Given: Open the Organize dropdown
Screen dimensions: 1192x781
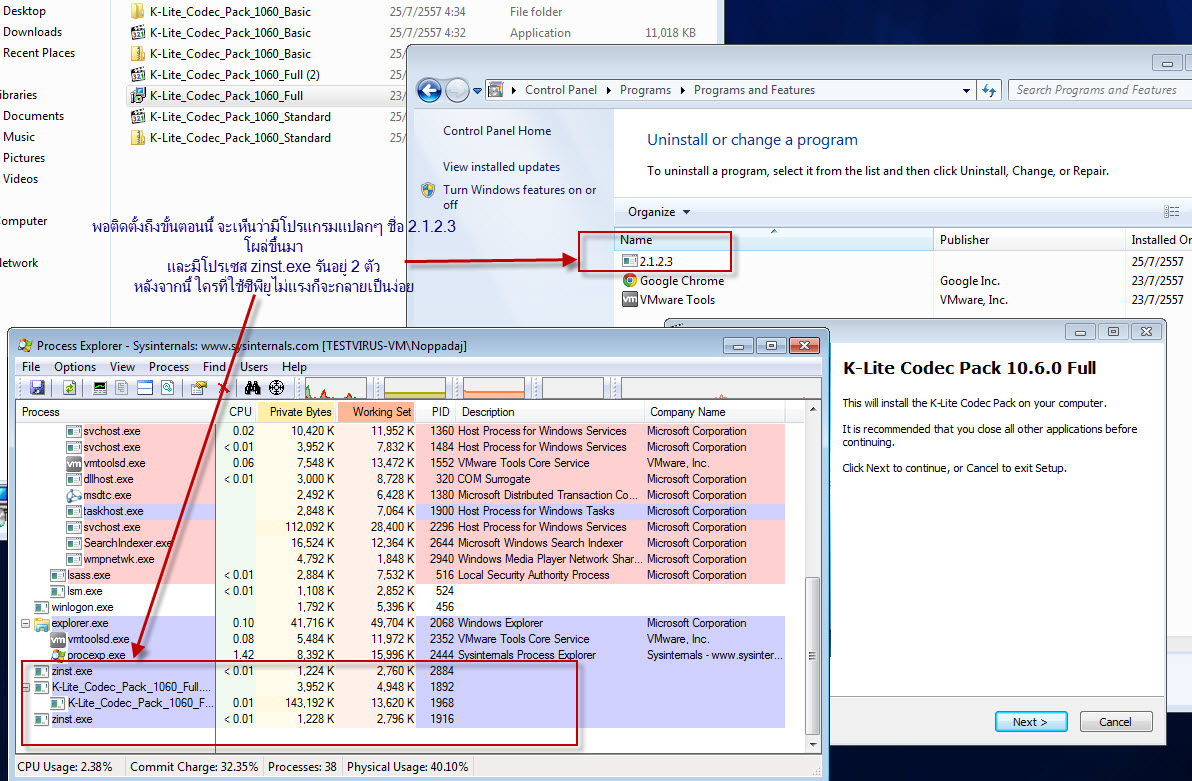Looking at the screenshot, I should 659,212.
